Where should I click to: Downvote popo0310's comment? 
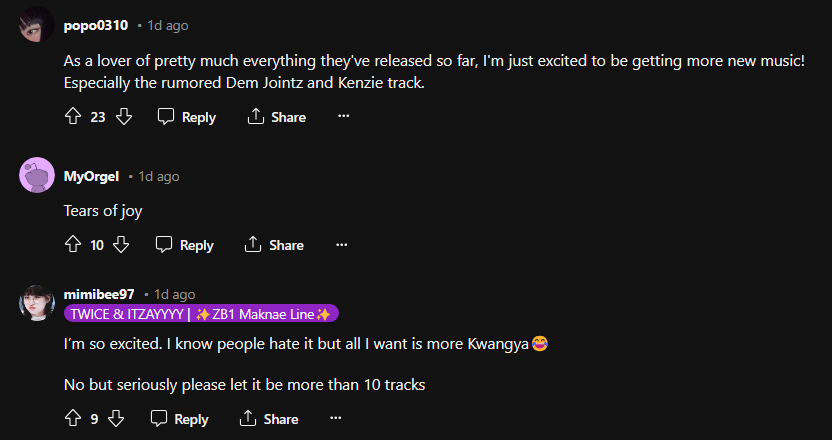pos(124,117)
